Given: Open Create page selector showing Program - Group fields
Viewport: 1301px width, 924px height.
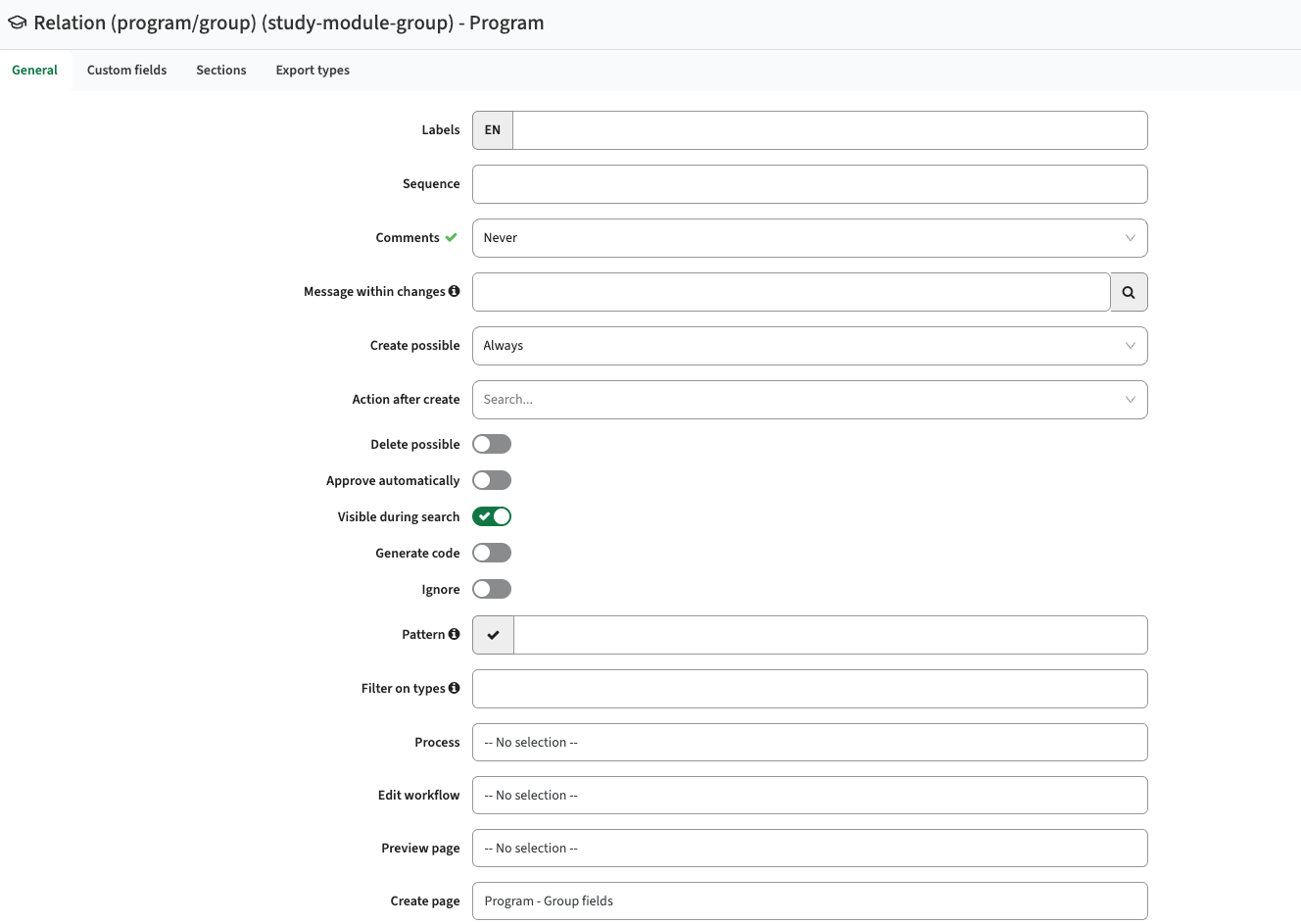Looking at the screenshot, I should click(809, 900).
